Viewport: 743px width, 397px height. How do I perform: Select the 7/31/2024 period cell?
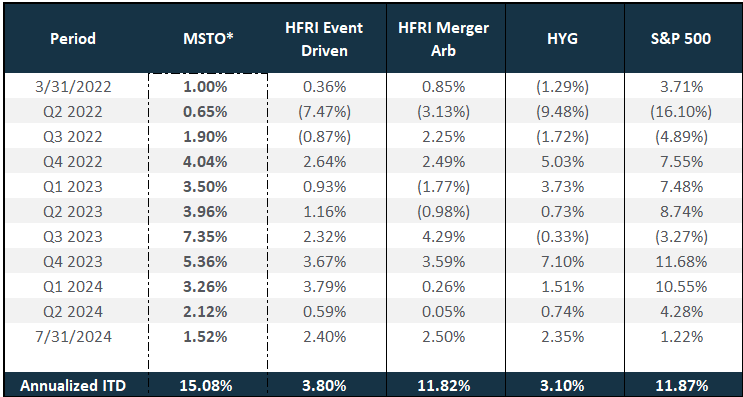pyautogui.click(x=73, y=337)
